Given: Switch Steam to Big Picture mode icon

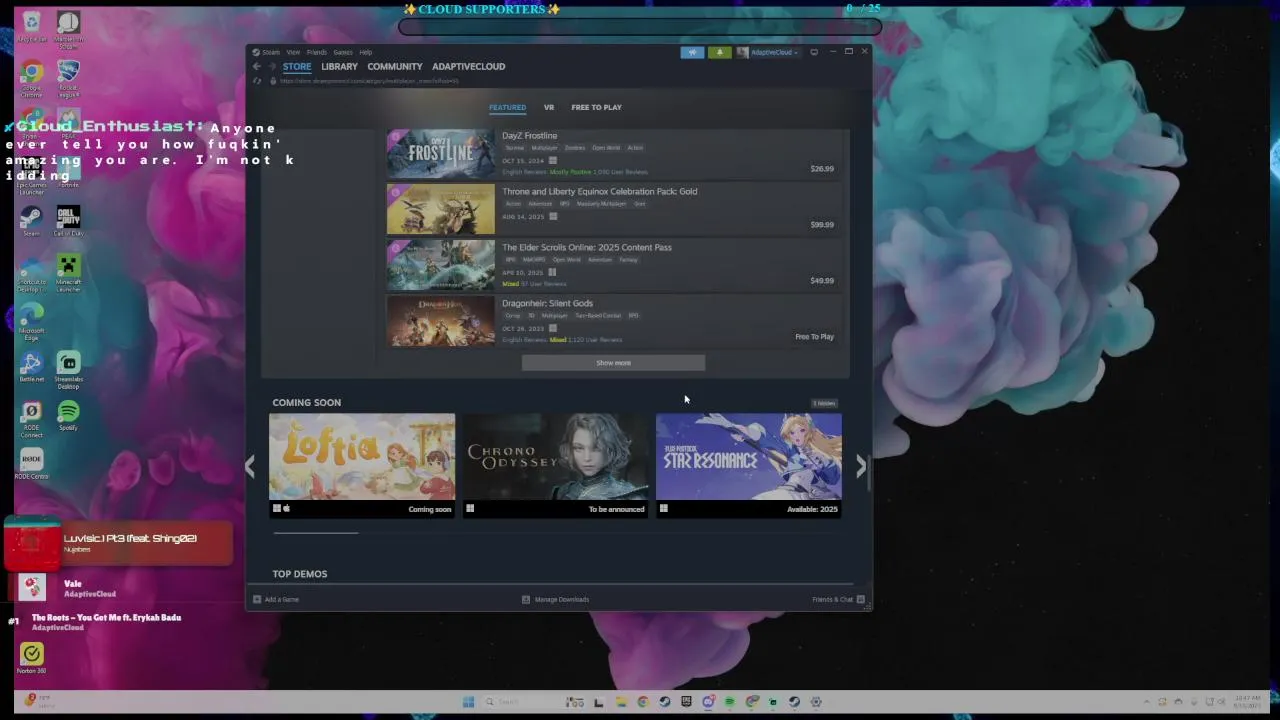Looking at the screenshot, I should pyautogui.click(x=814, y=52).
